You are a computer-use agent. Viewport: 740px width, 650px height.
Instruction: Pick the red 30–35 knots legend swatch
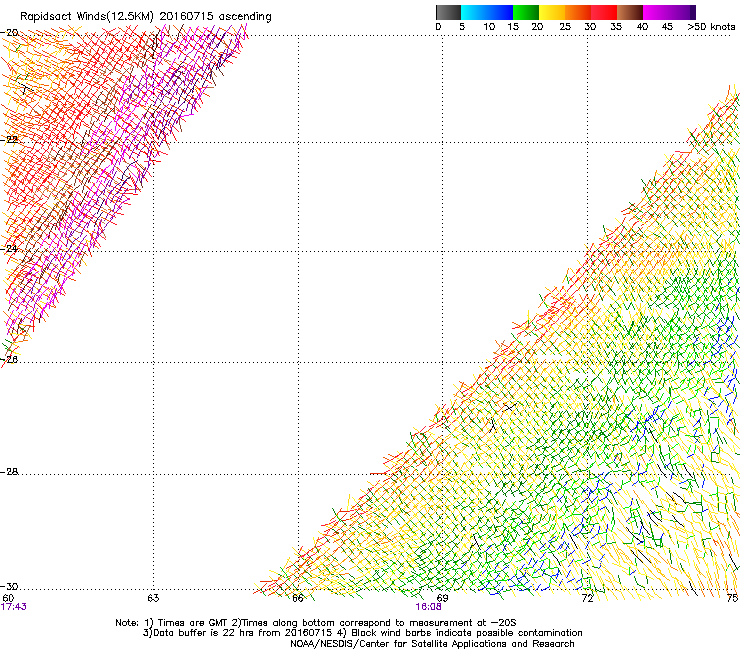[604, 12]
